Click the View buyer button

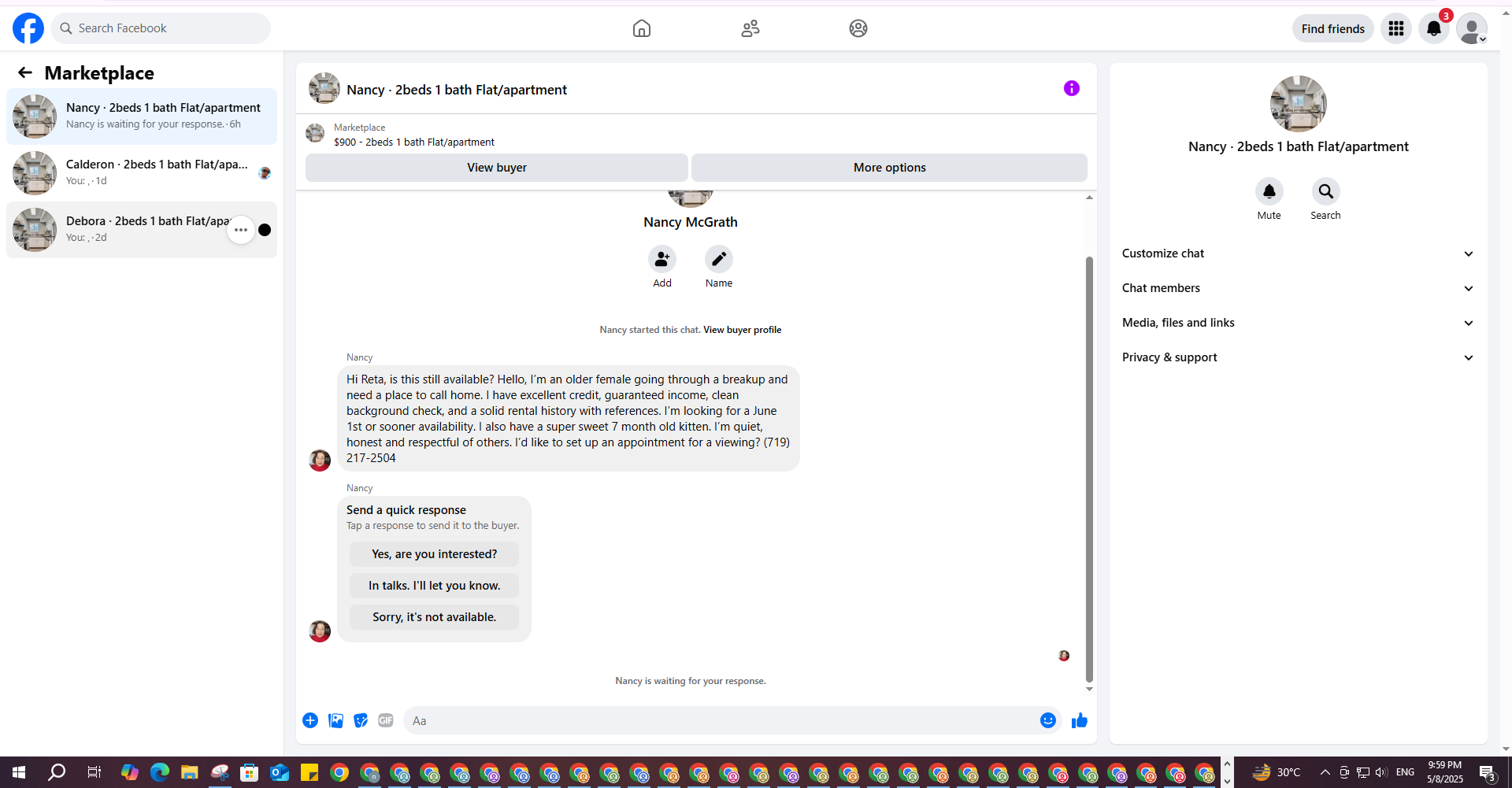(x=497, y=168)
